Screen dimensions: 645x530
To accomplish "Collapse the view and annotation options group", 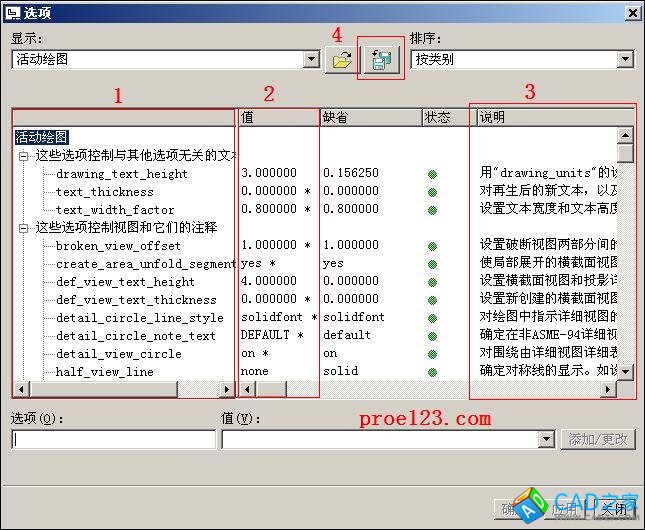I will (x=23, y=228).
